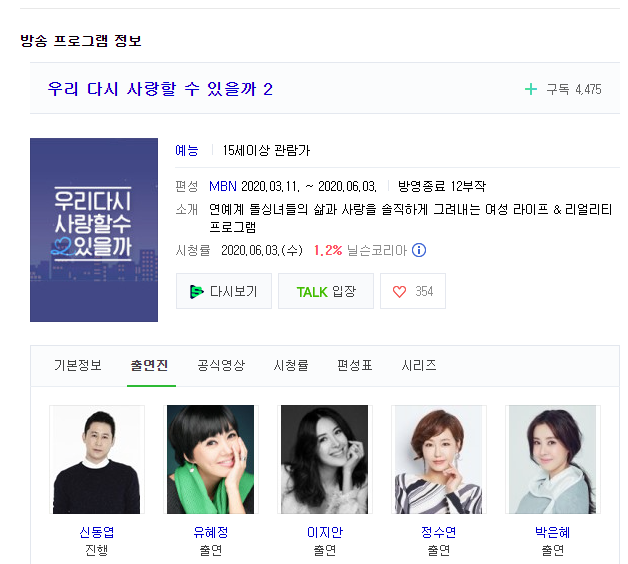Open 이지안 black-and-white profile photo
This screenshot has width=628, height=564.
(324, 459)
